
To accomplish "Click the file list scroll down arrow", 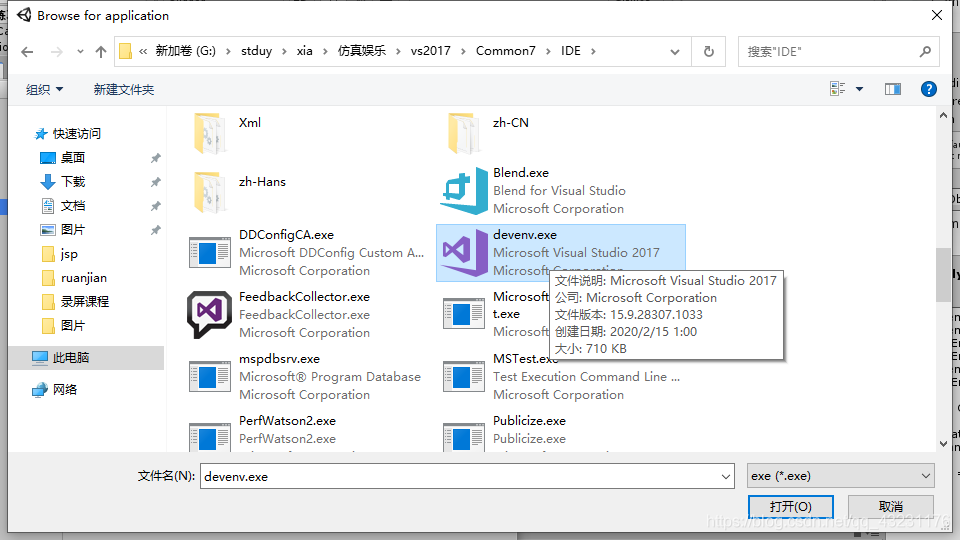I will coord(943,443).
